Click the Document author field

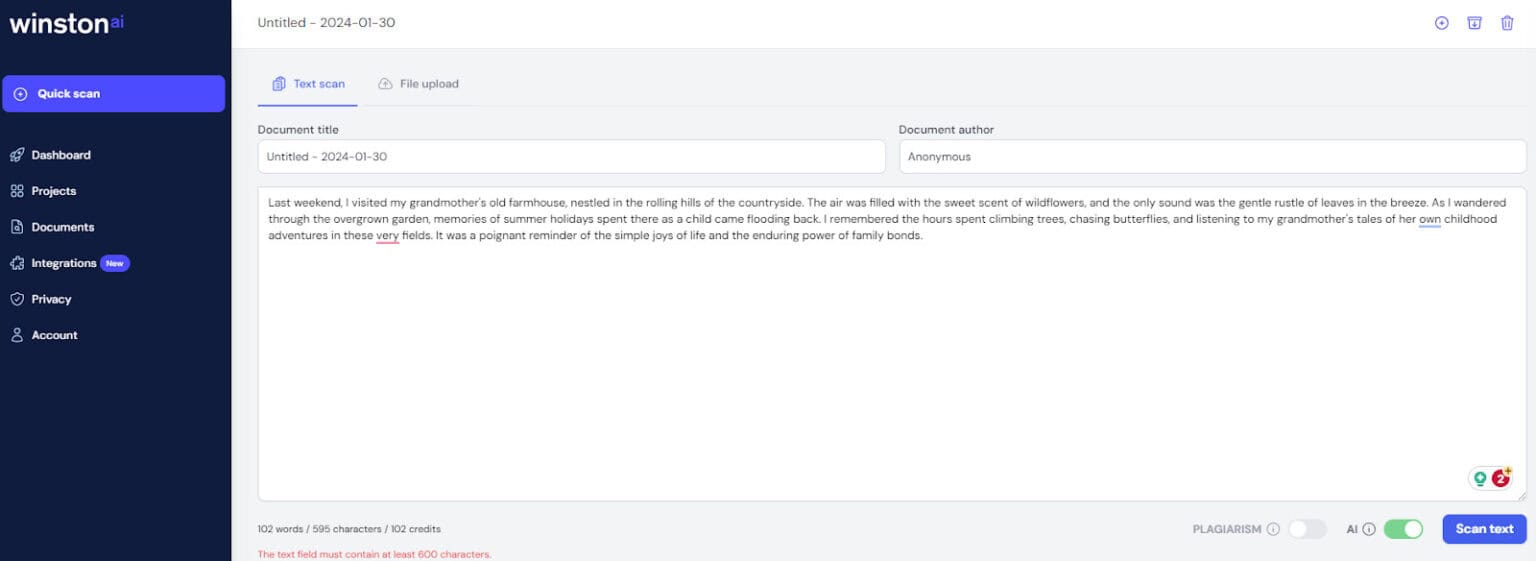(1212, 157)
